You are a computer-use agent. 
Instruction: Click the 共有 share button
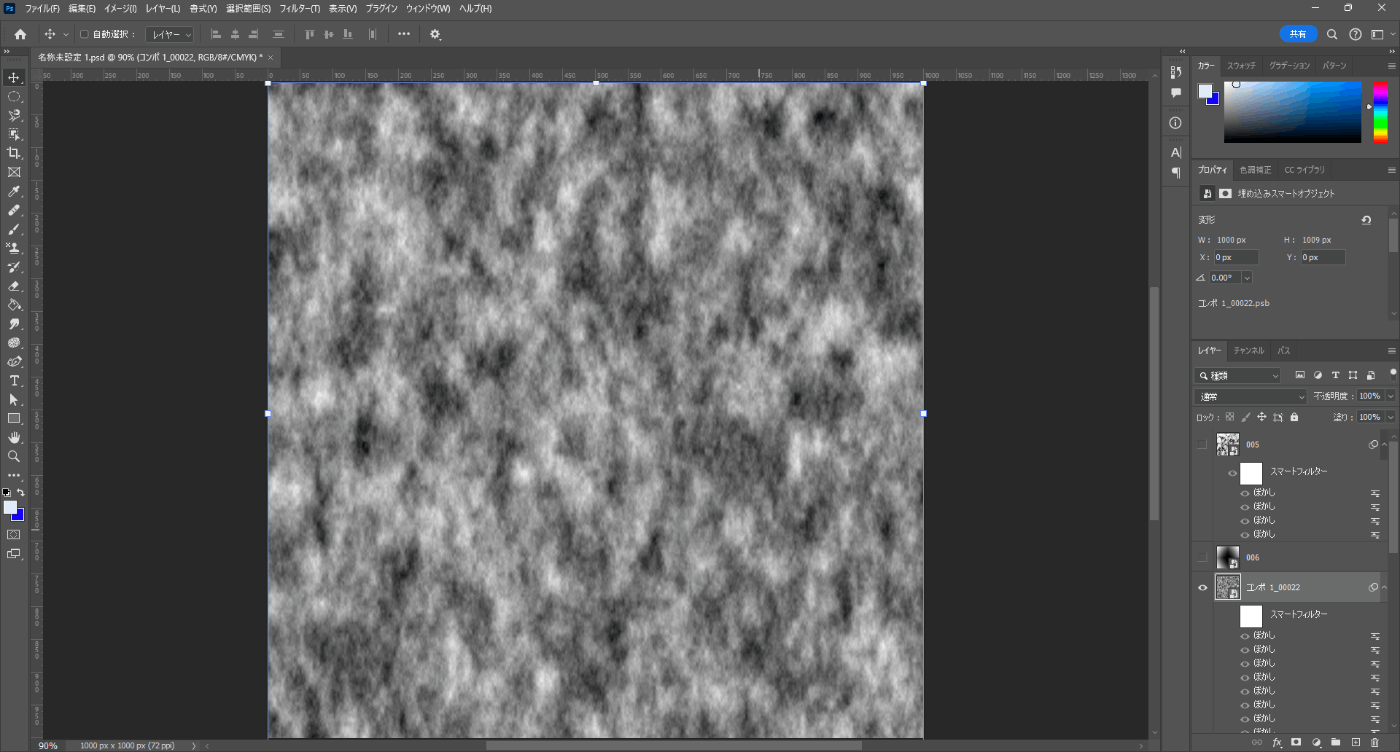pos(1298,34)
